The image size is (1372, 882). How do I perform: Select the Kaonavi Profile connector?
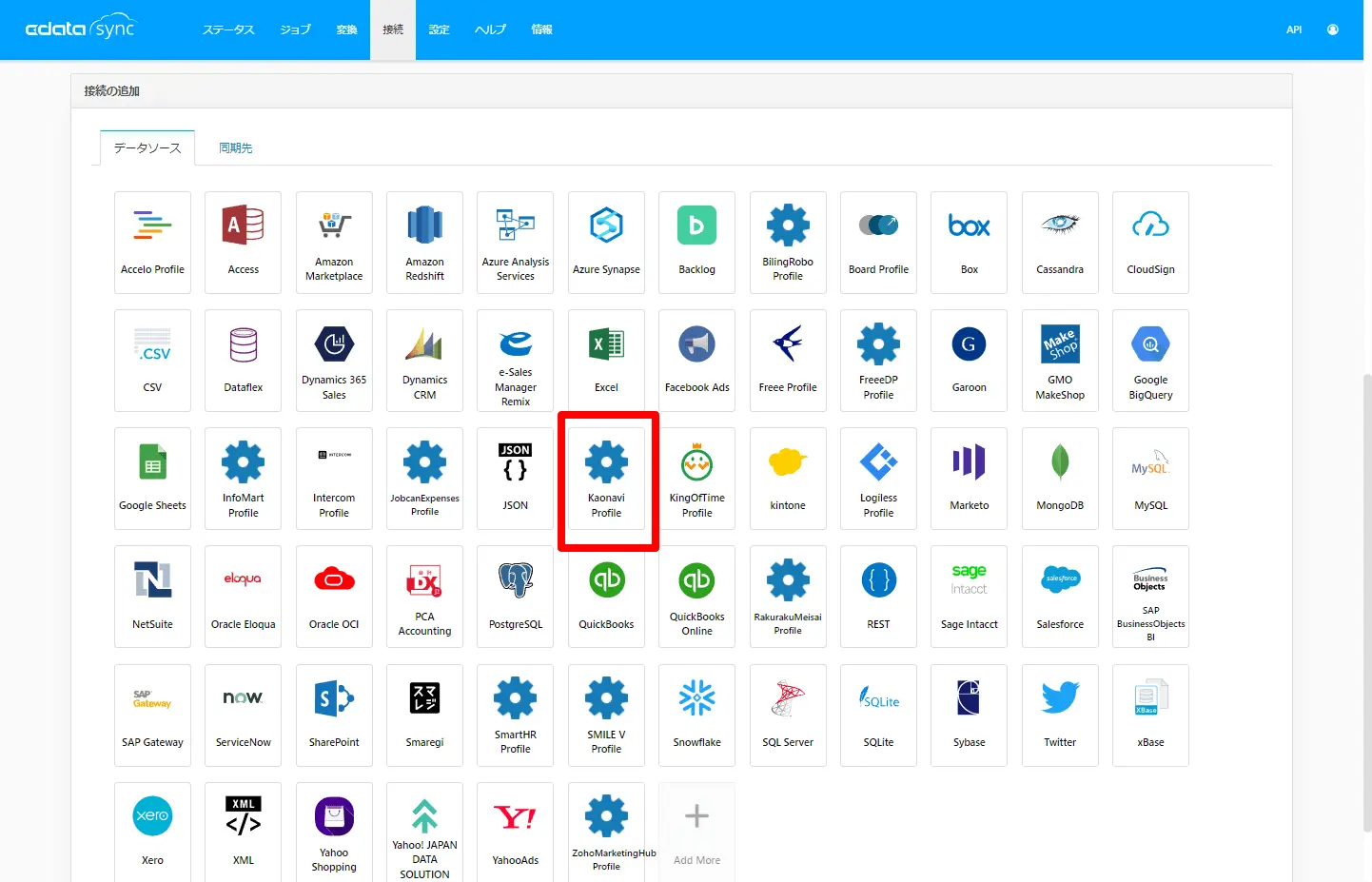click(x=606, y=479)
